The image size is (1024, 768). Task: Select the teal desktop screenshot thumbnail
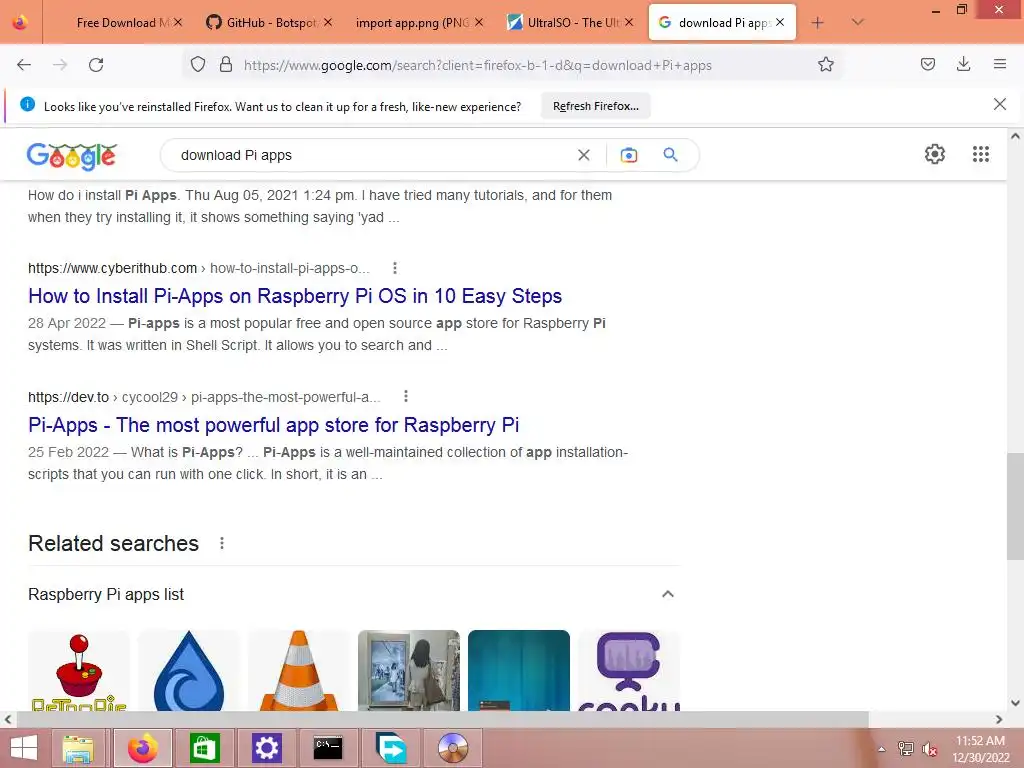[519, 670]
